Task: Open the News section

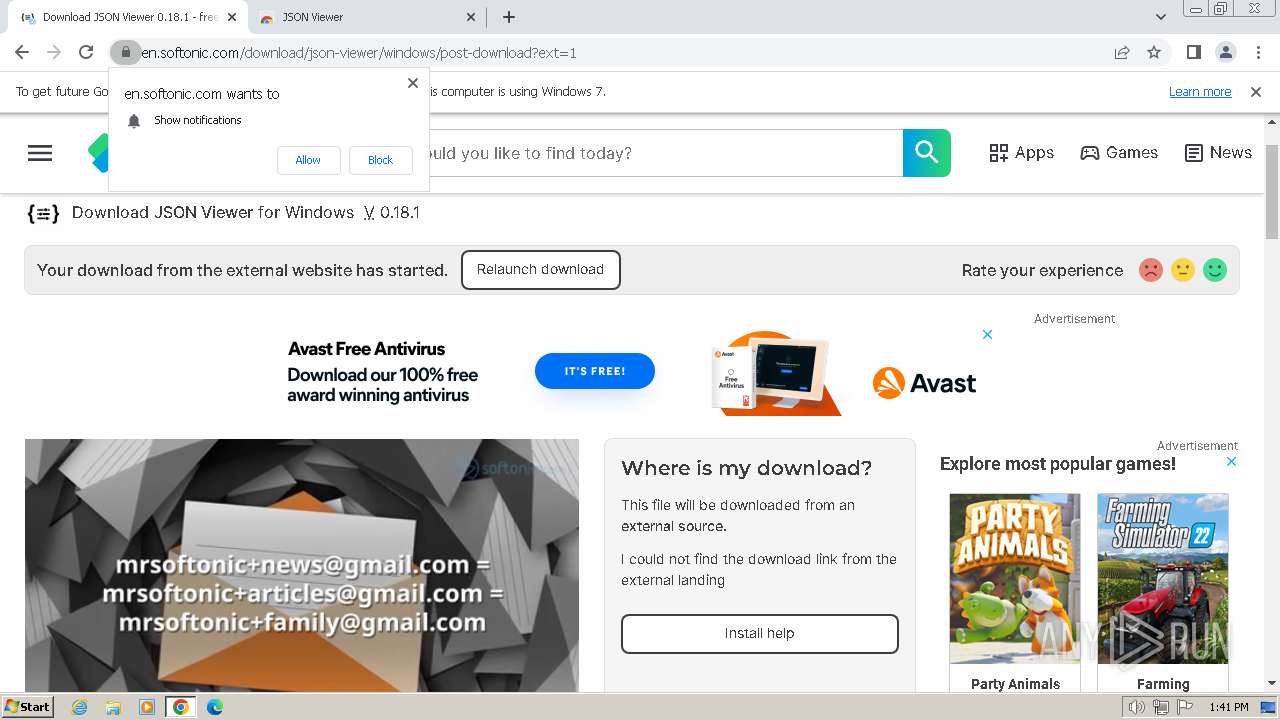Action: (x=1218, y=153)
